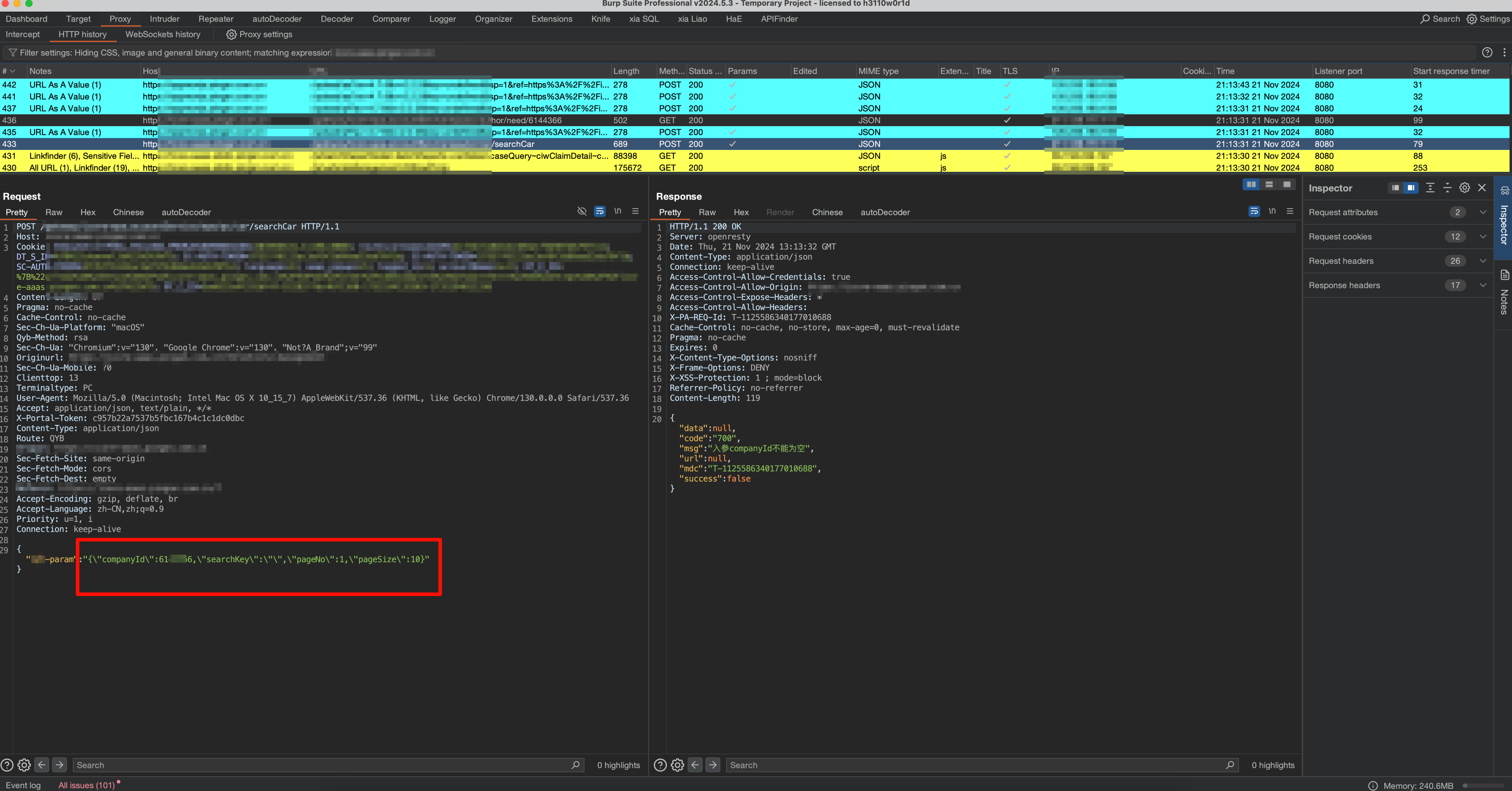
Task: Click the filter funnel icon
Action: point(12,53)
